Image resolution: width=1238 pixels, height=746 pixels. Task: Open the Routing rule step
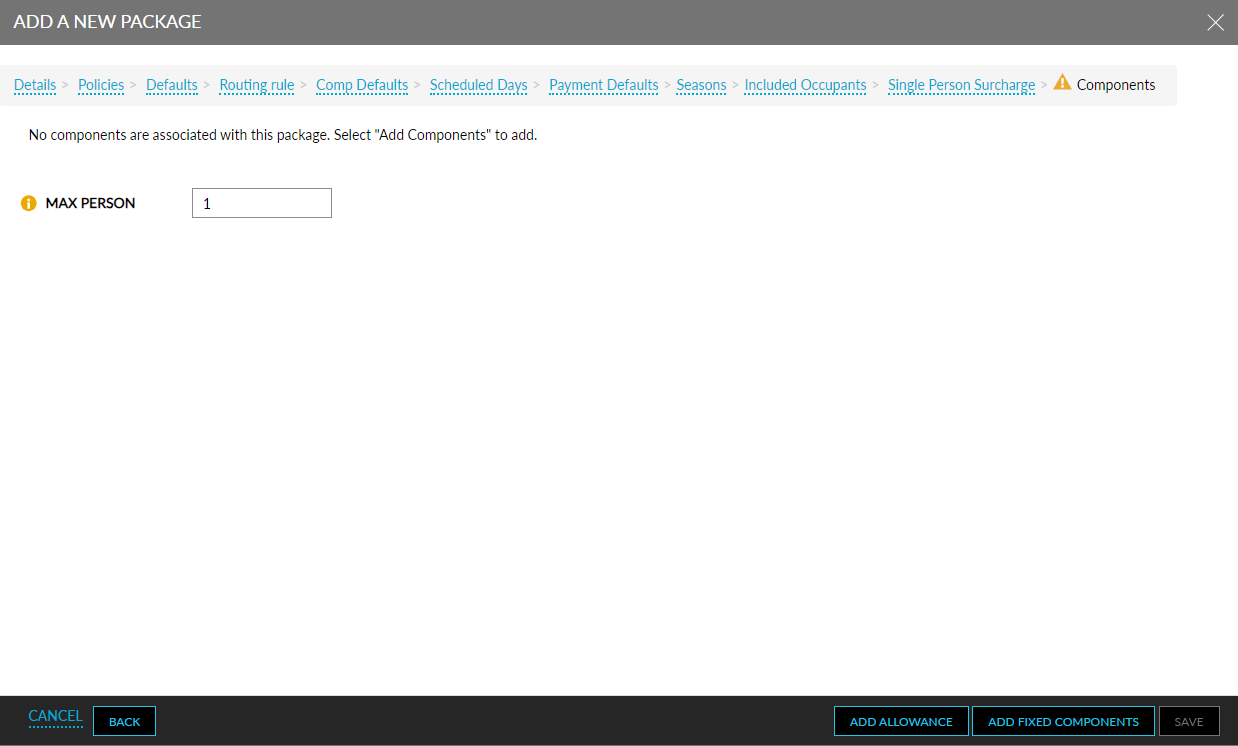(x=256, y=85)
